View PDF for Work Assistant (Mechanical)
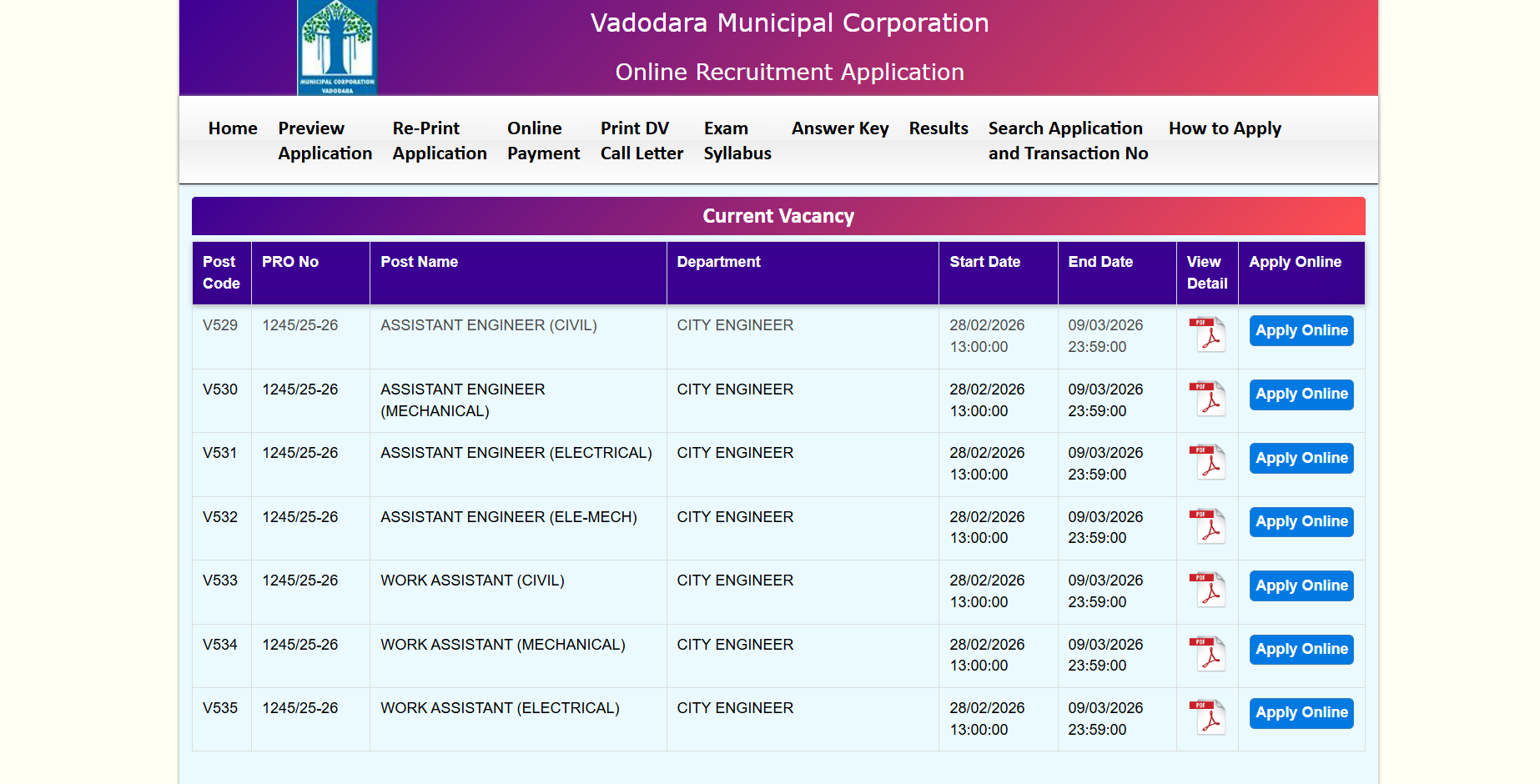 click(x=1207, y=653)
